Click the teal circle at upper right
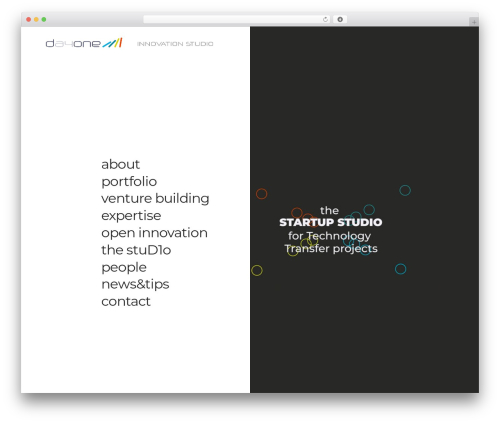Screen dimensions: 500x423 click(405, 190)
